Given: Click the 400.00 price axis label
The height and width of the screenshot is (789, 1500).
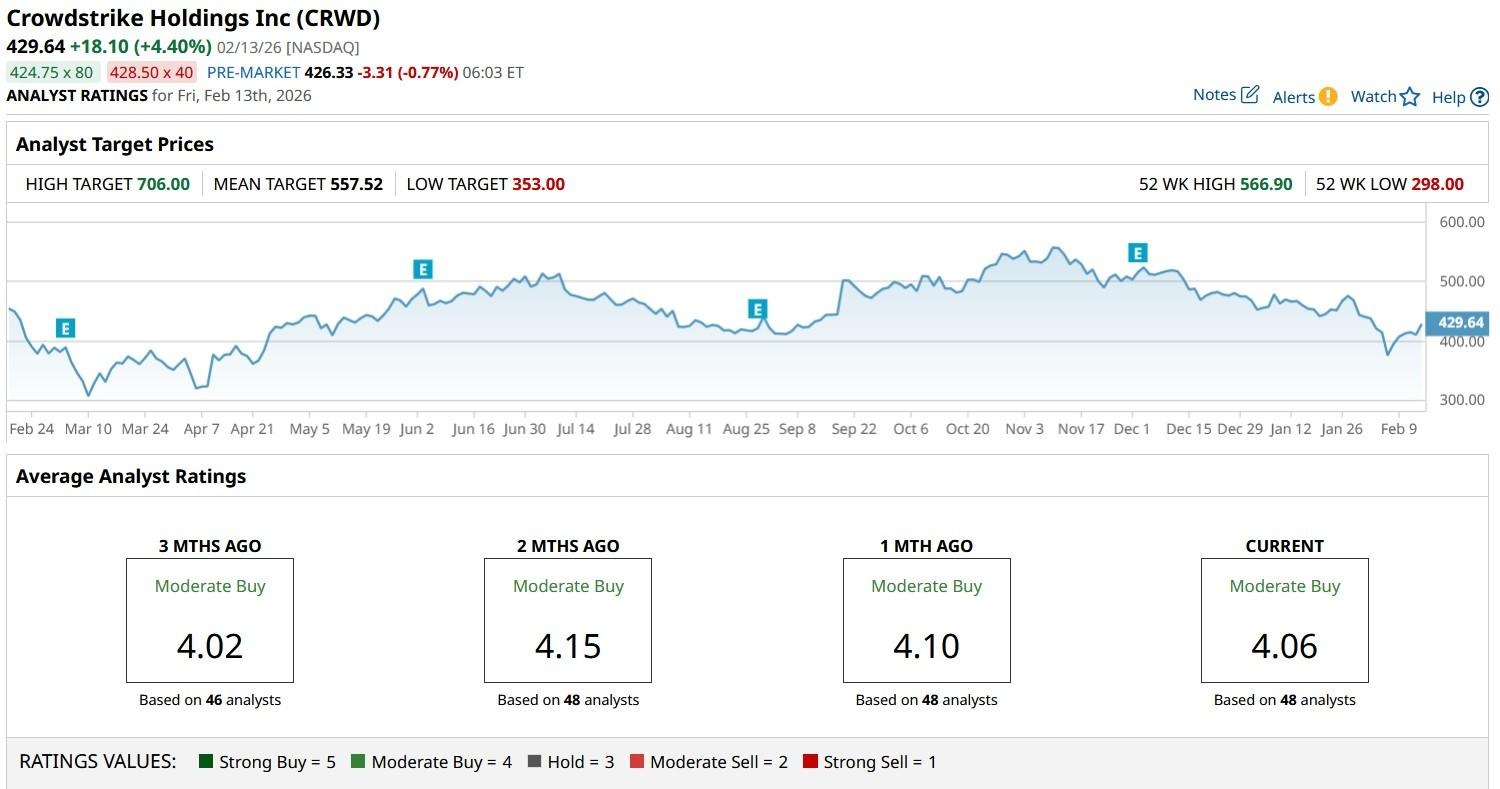Looking at the screenshot, I should (1462, 342).
